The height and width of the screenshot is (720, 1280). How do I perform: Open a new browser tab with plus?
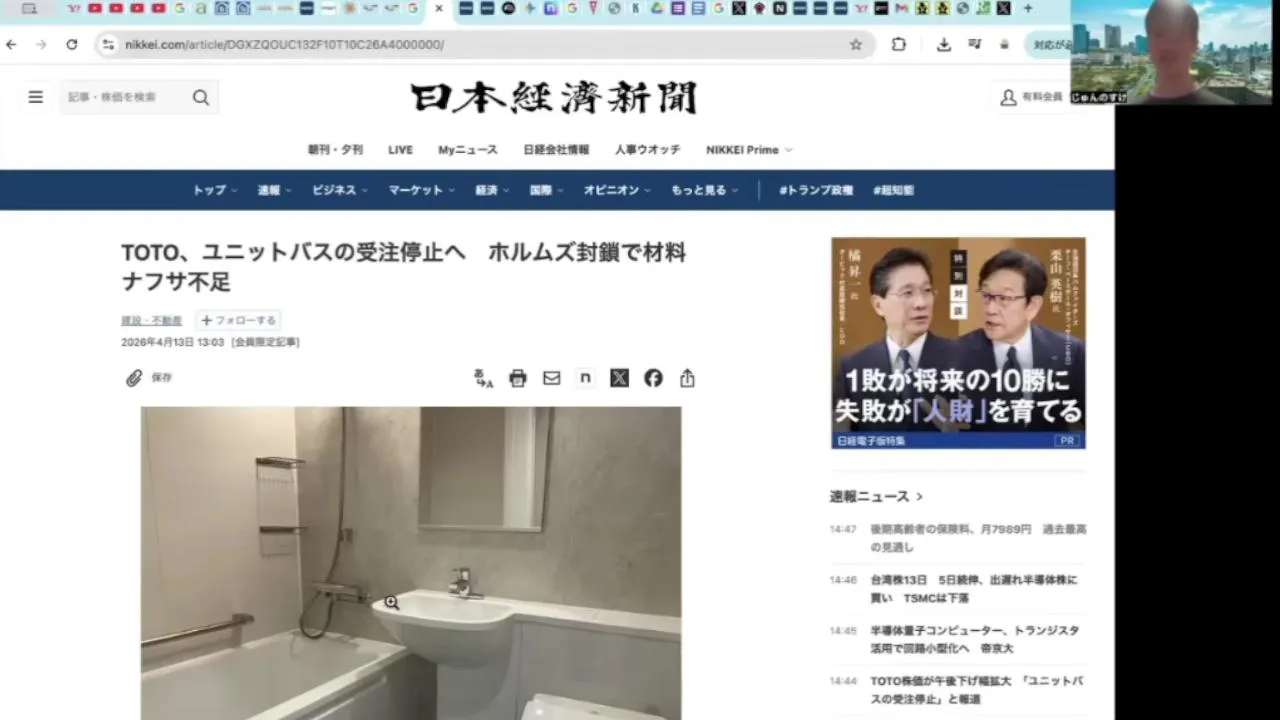pyautogui.click(x=1028, y=8)
